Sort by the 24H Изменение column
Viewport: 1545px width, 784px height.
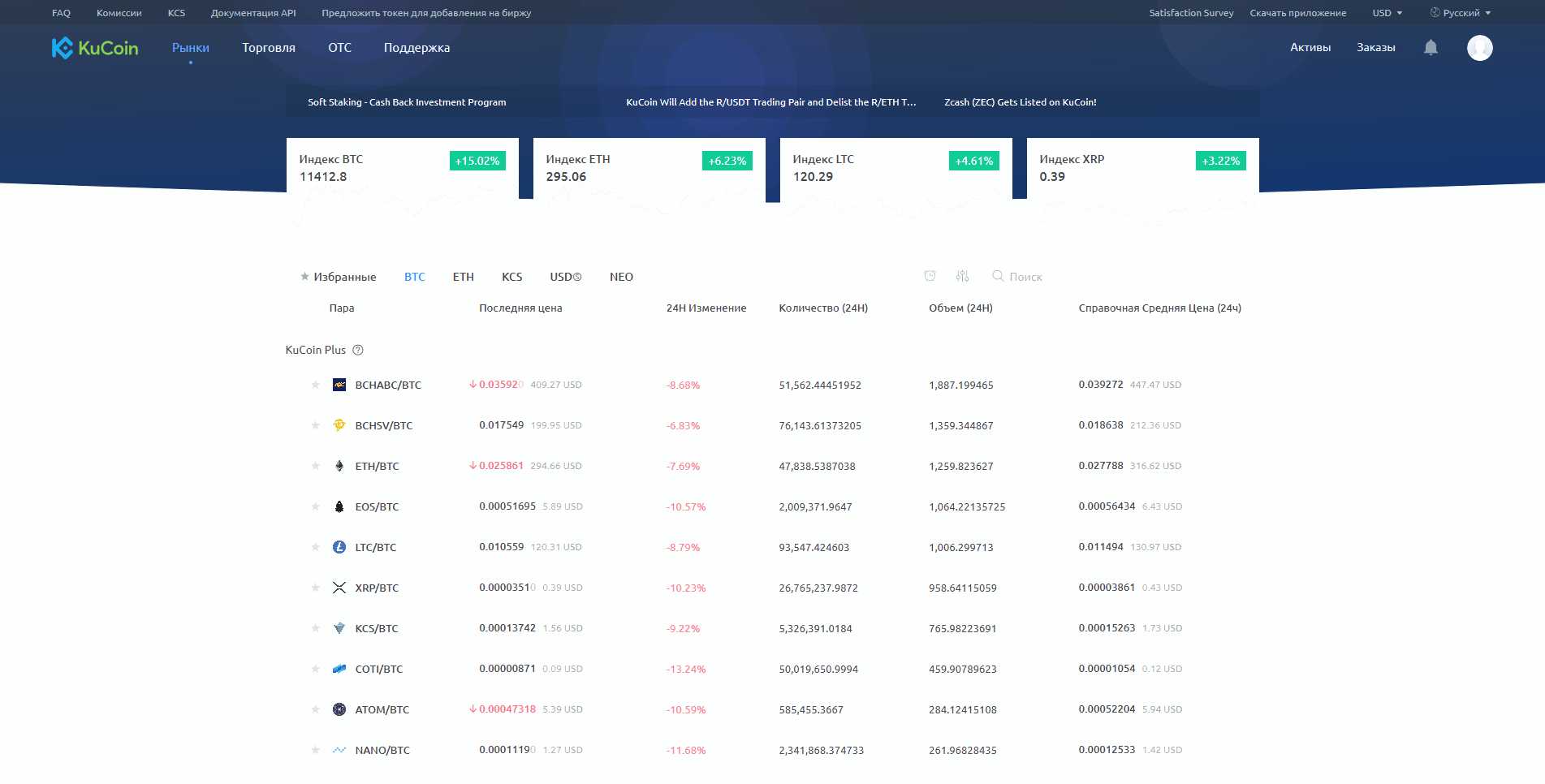706,308
